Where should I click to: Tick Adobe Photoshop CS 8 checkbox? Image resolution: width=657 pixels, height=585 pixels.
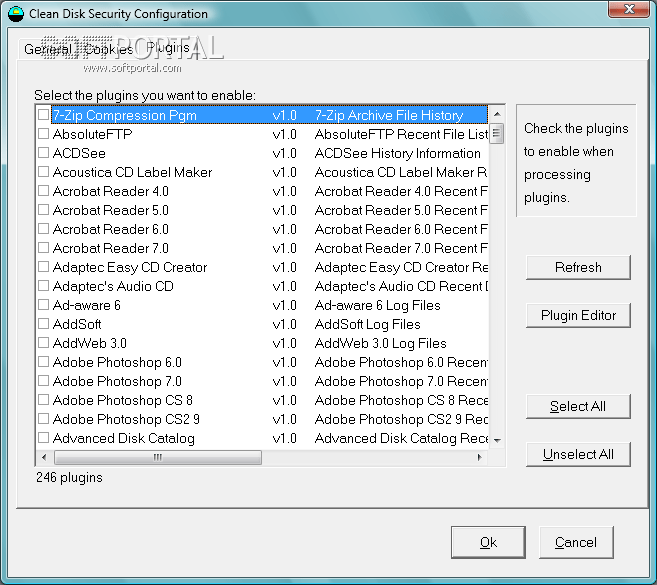coord(44,399)
